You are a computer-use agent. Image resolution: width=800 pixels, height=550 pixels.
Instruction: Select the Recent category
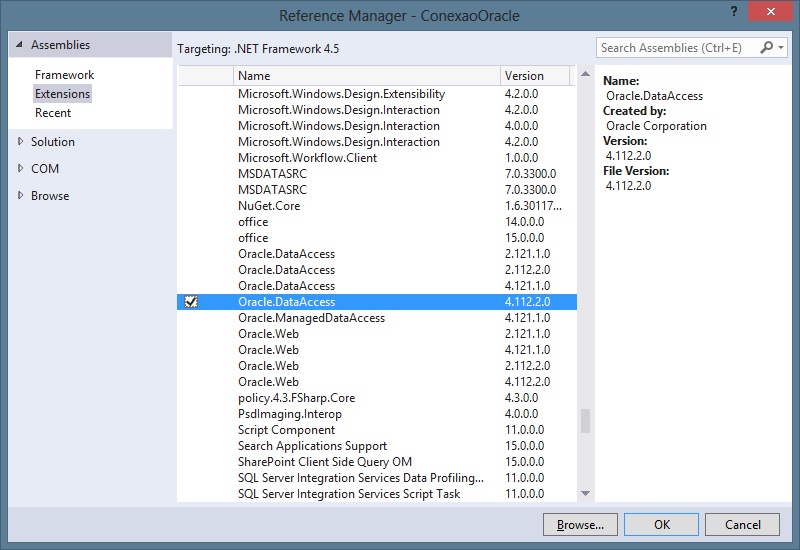pyautogui.click(x=53, y=113)
